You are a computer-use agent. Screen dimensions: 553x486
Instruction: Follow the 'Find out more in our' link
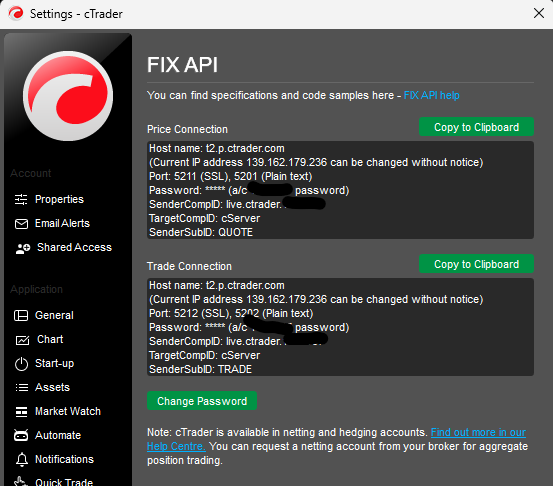[x=478, y=432]
